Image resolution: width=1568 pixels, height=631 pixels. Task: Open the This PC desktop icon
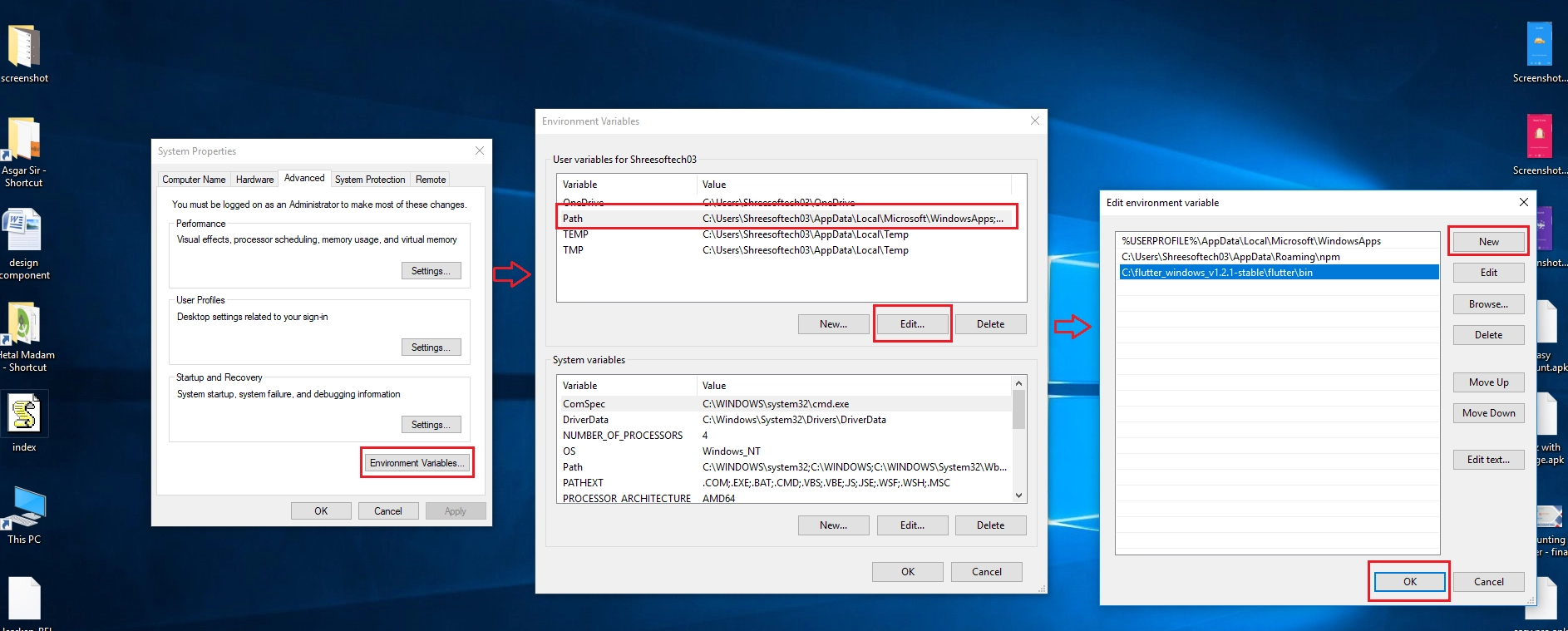pos(24,507)
